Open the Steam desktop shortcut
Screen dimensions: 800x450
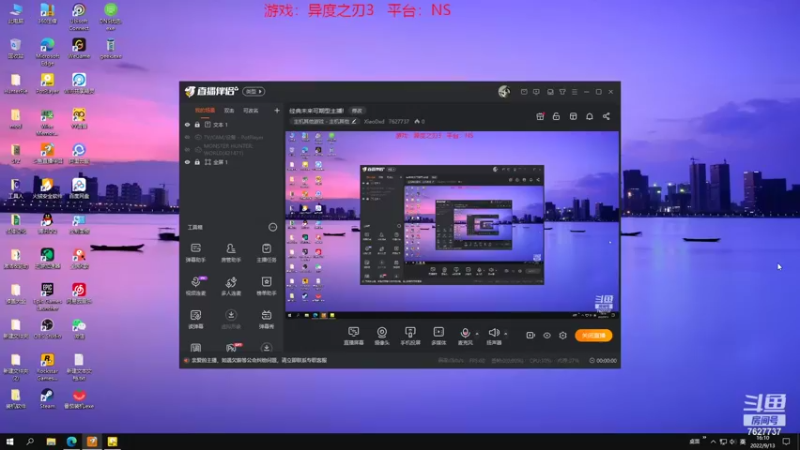pyautogui.click(x=47, y=398)
